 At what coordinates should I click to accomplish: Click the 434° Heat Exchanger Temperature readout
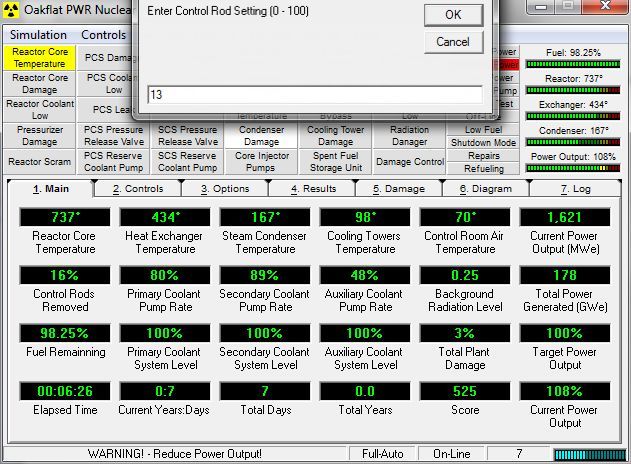point(165,217)
